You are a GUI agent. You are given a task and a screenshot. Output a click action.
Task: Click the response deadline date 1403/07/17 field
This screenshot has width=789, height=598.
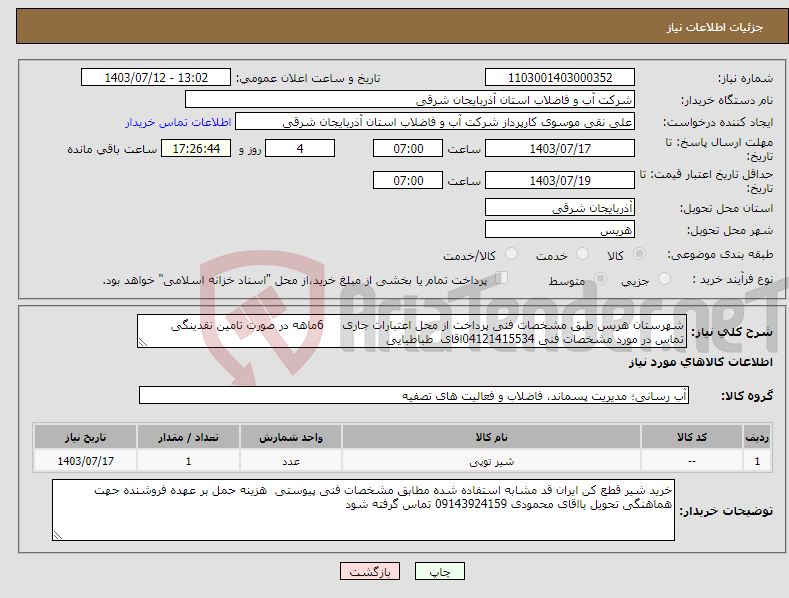[x=560, y=148]
